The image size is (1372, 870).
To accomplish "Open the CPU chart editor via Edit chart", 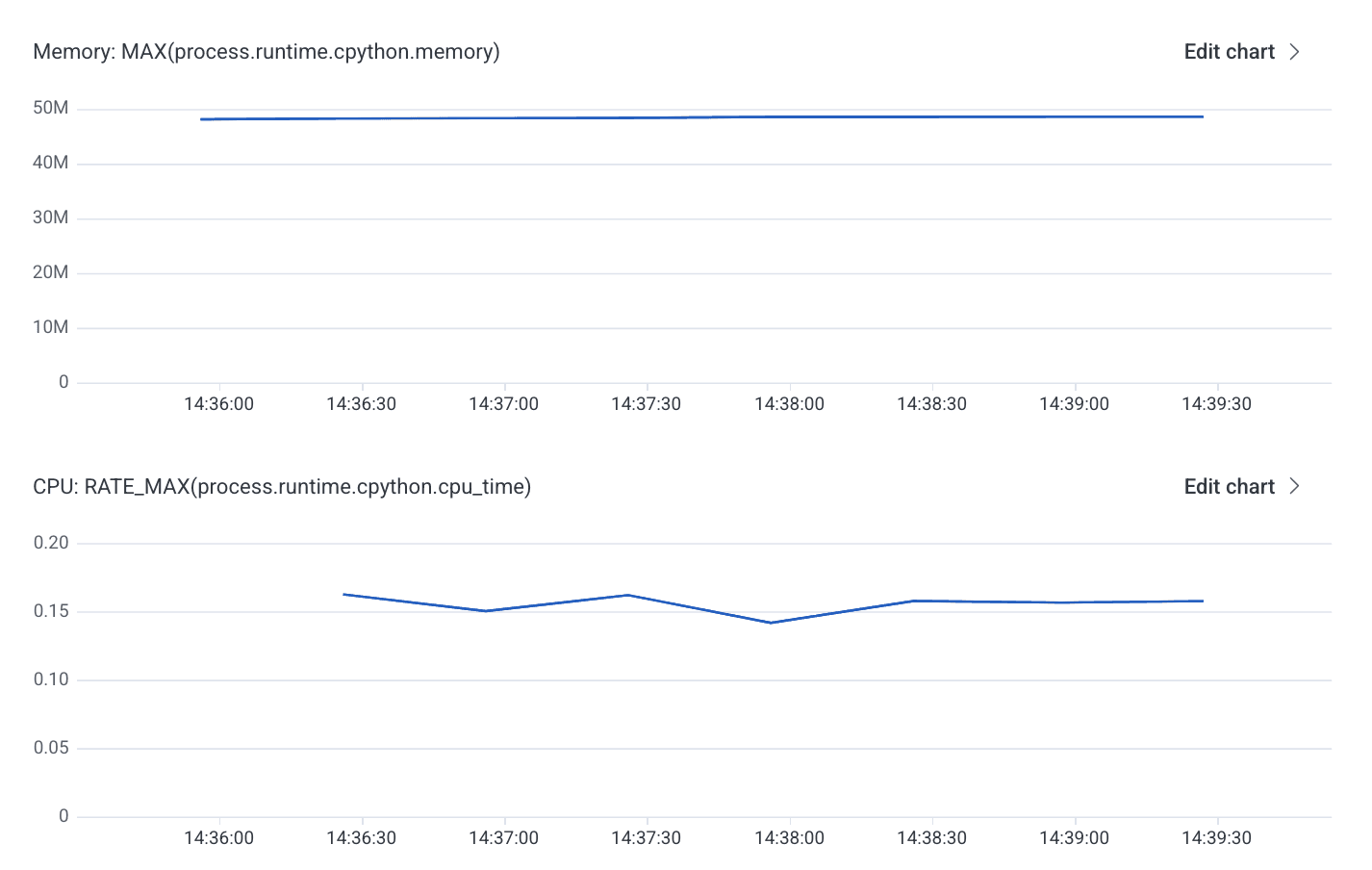I will coord(1230,487).
